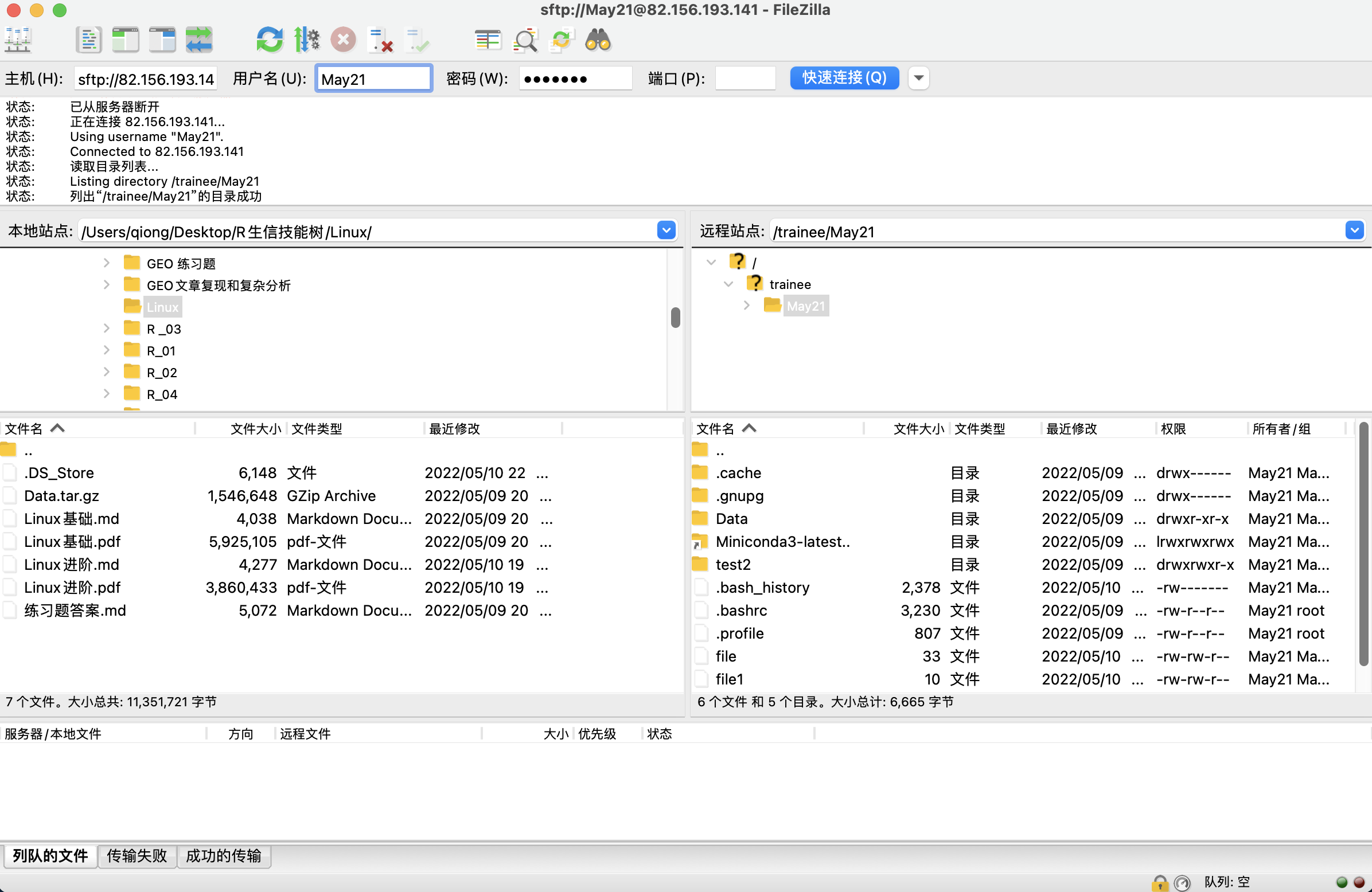Select file1 in remote list
This screenshot has width=1372, height=892.
tap(1023, 679)
